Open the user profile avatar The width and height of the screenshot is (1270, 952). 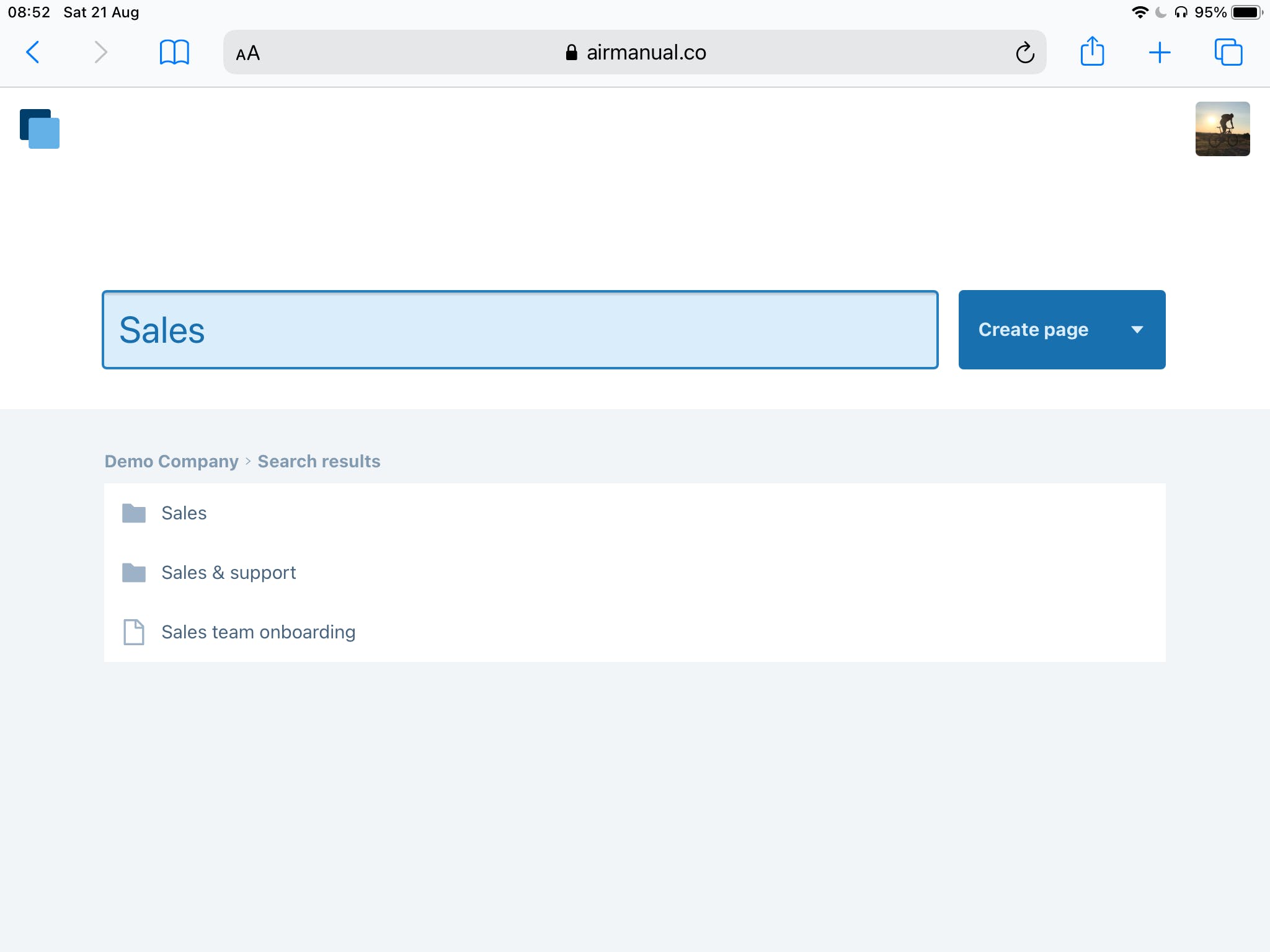click(1222, 129)
